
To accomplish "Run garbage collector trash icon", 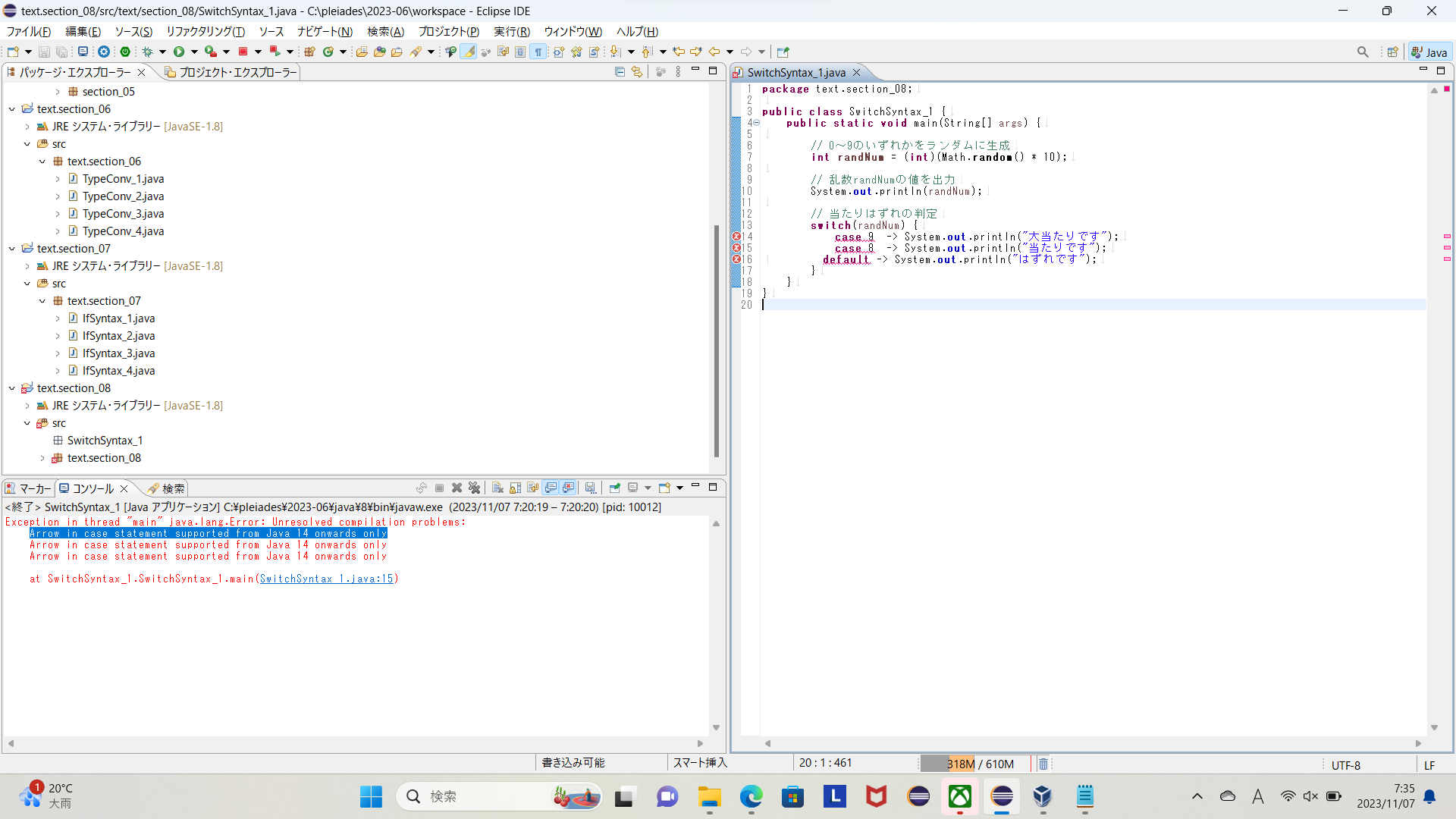I will [x=1043, y=764].
